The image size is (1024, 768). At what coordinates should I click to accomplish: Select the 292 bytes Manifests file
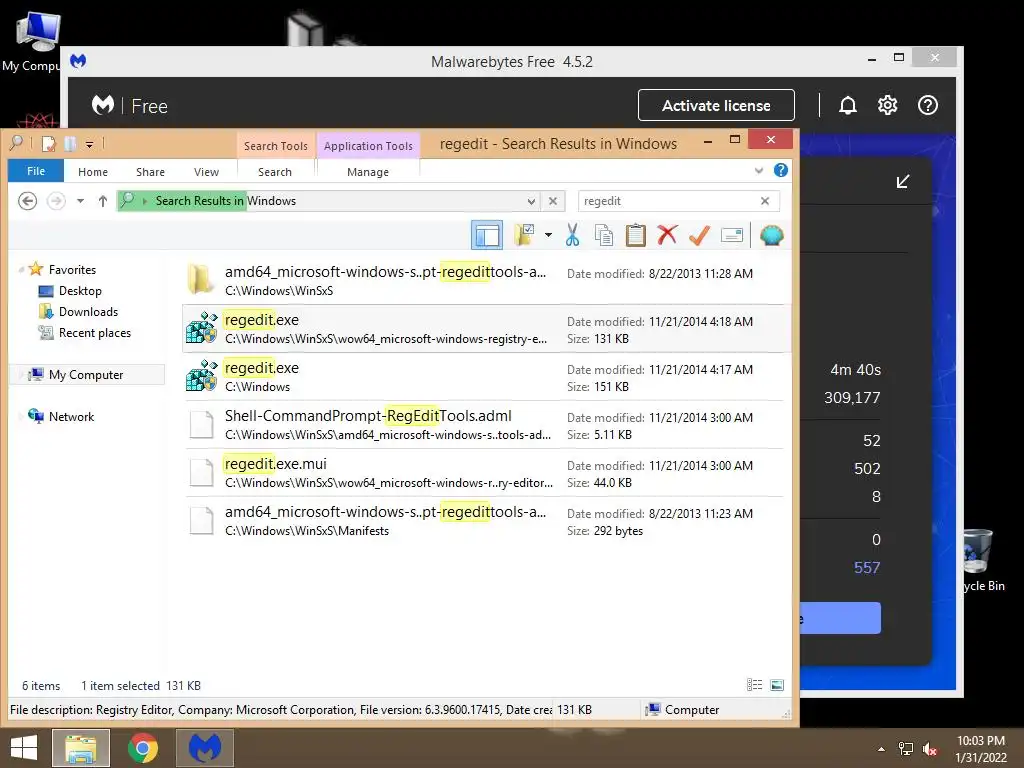484,520
